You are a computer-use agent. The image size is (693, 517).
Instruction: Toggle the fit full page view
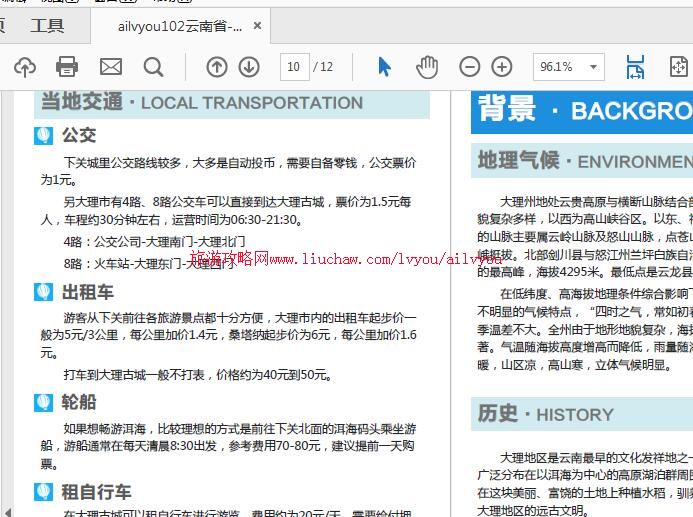pos(678,67)
